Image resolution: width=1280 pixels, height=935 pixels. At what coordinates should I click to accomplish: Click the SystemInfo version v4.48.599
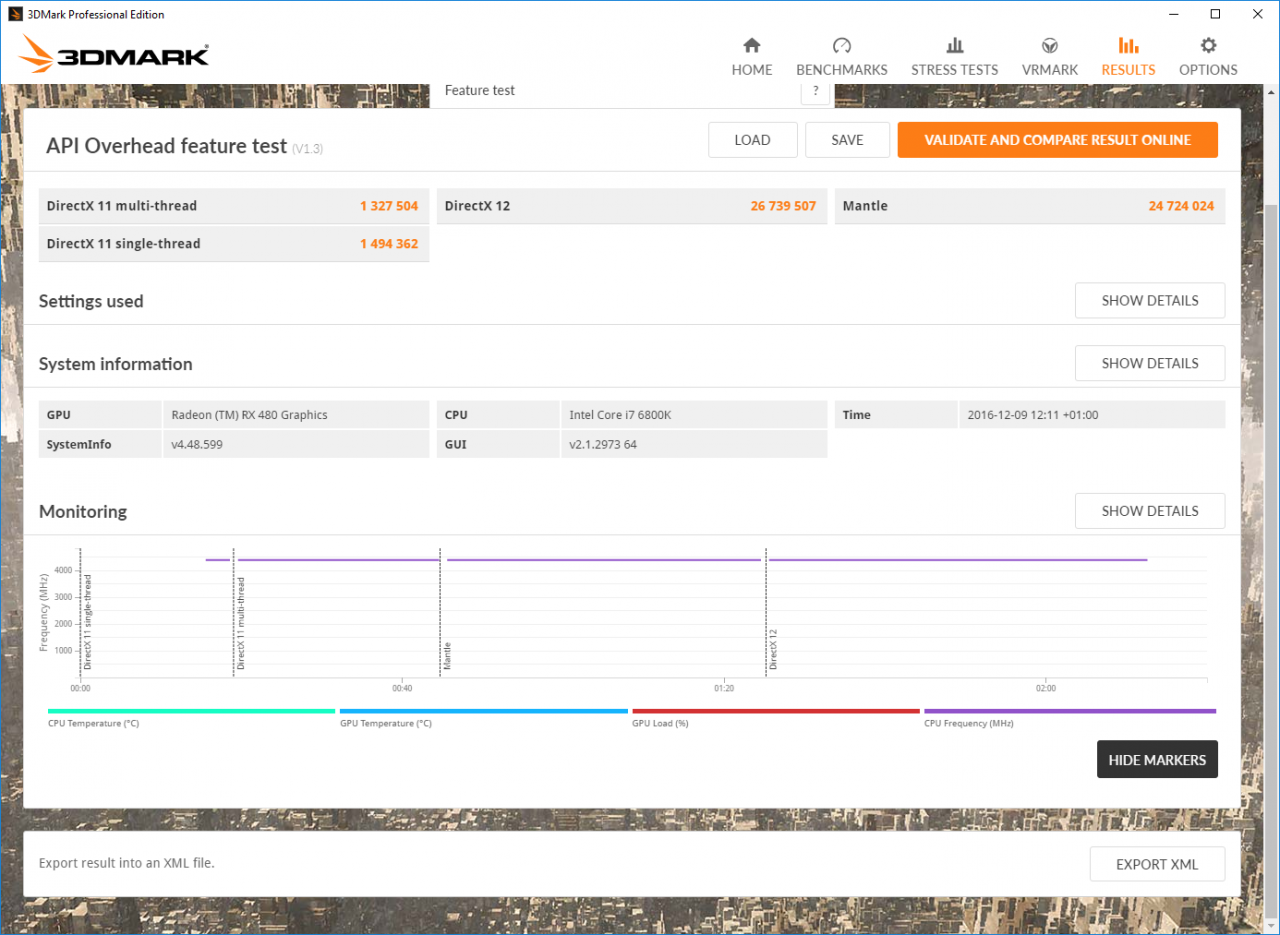click(x=197, y=444)
